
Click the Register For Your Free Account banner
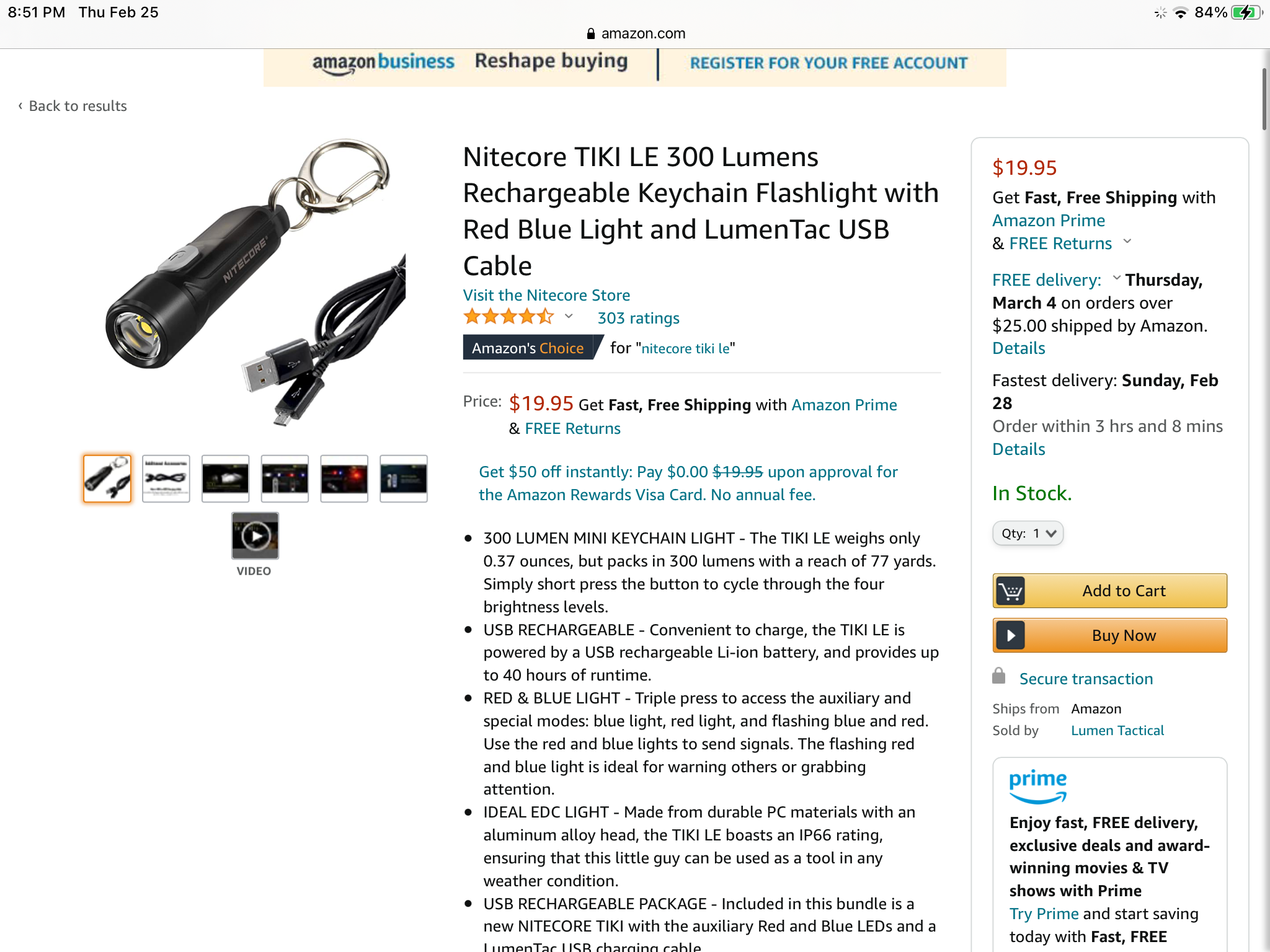(828, 63)
